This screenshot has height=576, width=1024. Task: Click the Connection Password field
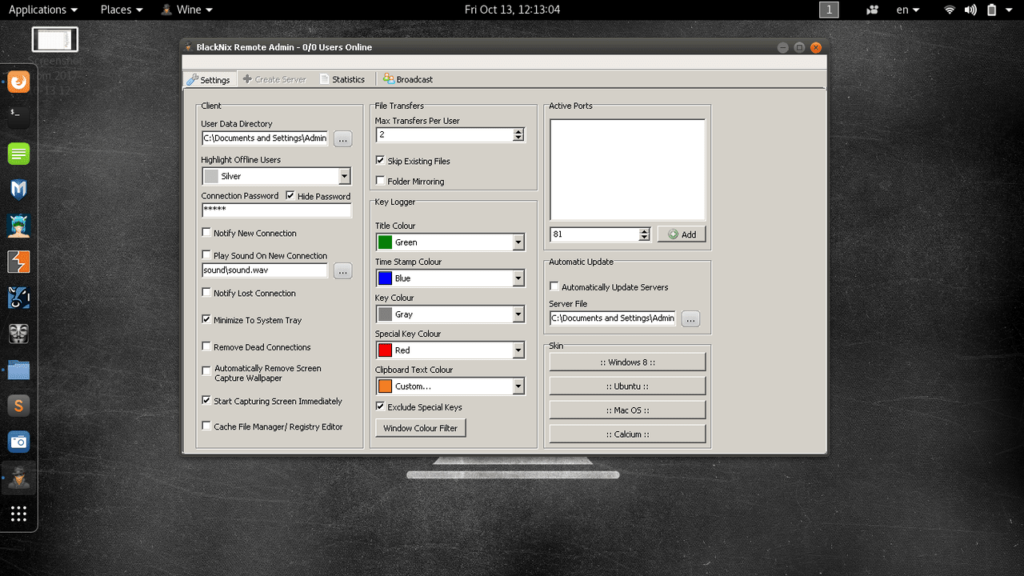tap(276, 210)
